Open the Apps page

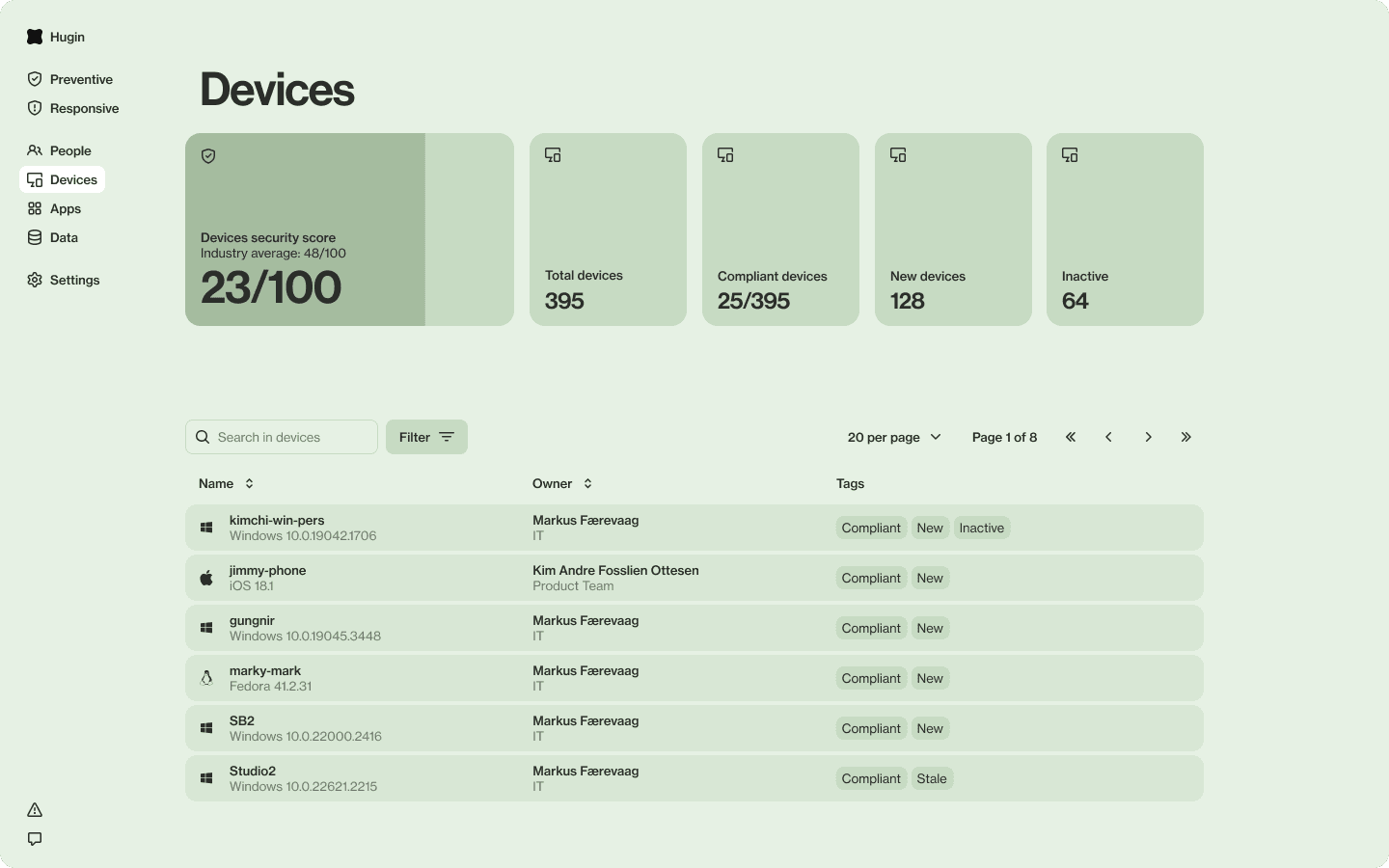[54, 208]
